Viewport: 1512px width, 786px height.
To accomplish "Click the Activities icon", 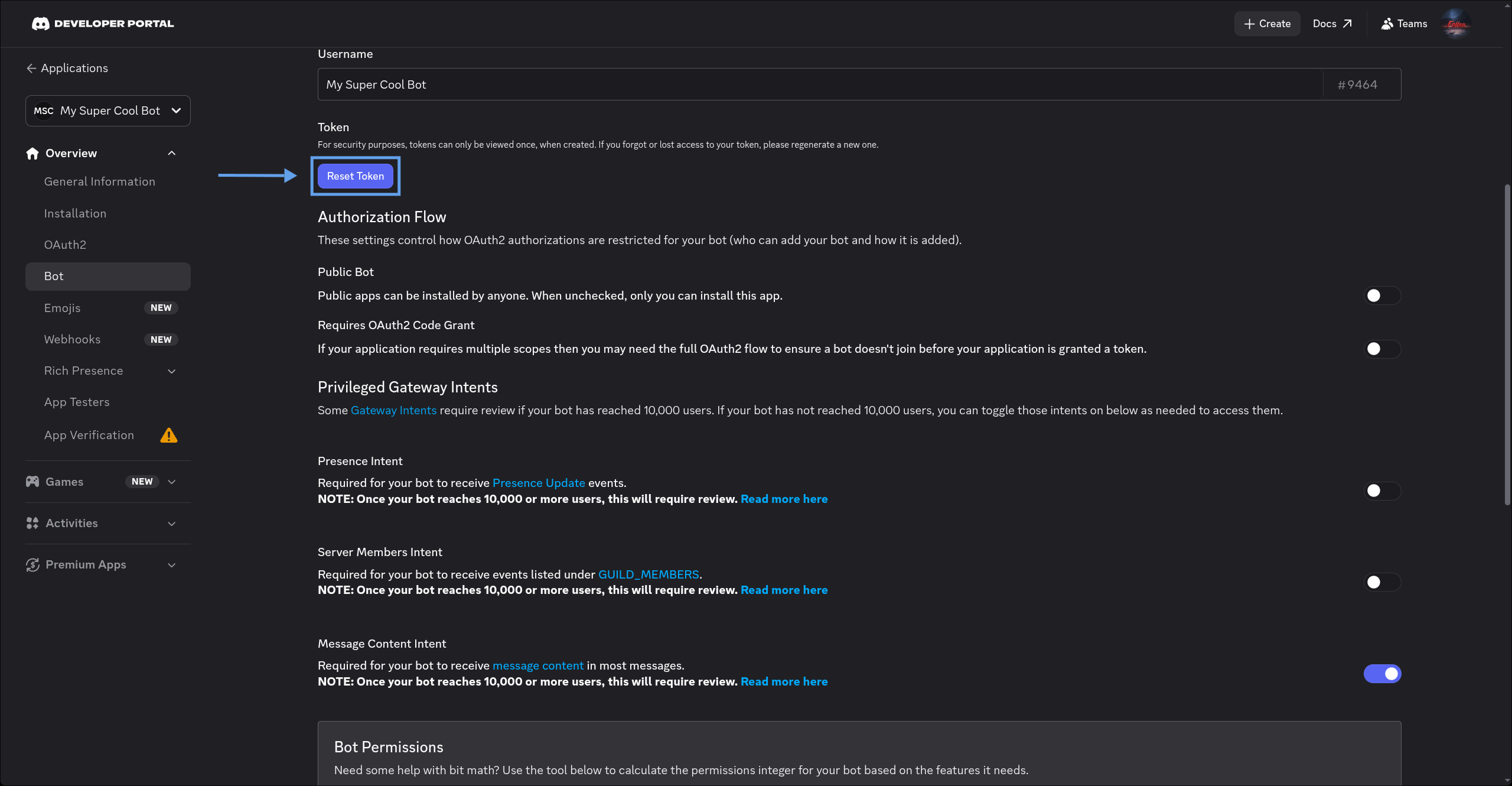I will [x=32, y=523].
